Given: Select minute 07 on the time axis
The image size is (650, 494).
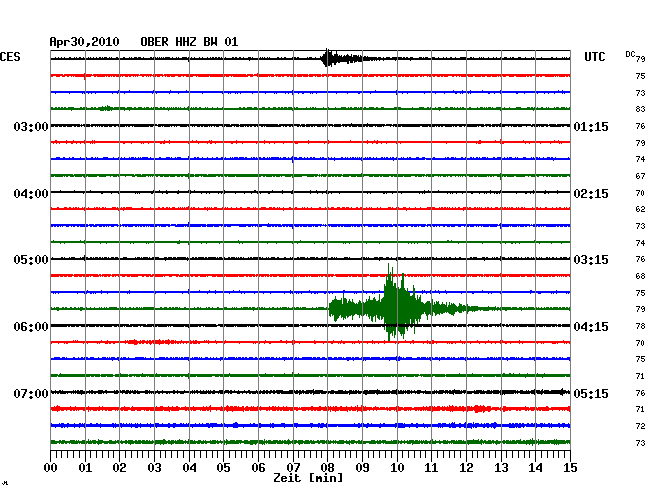Looking at the screenshot, I should 293,467.
